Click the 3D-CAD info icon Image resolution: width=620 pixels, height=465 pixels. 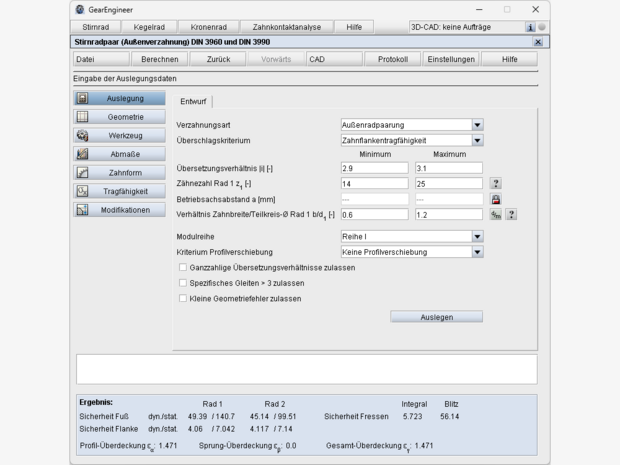click(x=530, y=27)
